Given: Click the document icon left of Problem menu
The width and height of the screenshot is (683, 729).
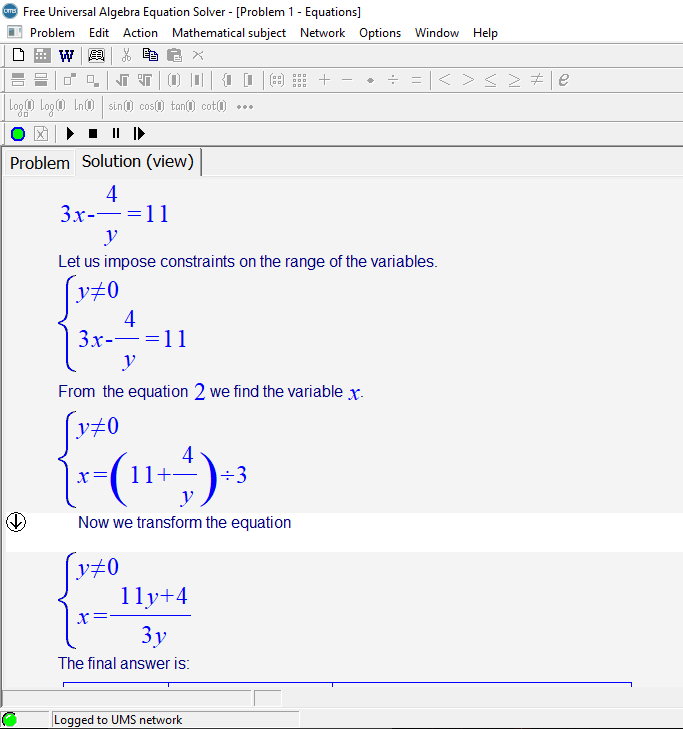Looking at the screenshot, I should (x=14, y=32).
